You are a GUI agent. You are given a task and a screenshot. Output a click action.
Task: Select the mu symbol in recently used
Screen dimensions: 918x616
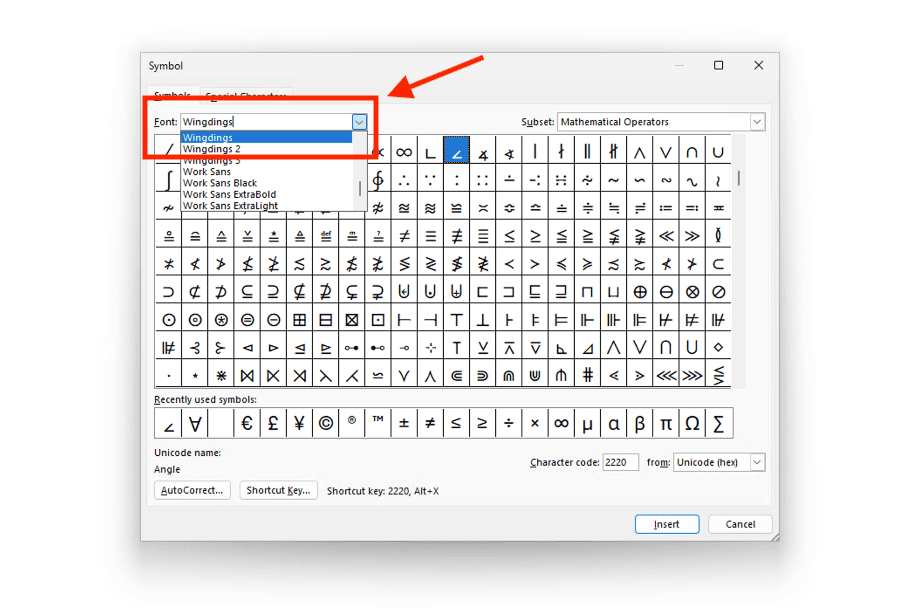pos(587,423)
